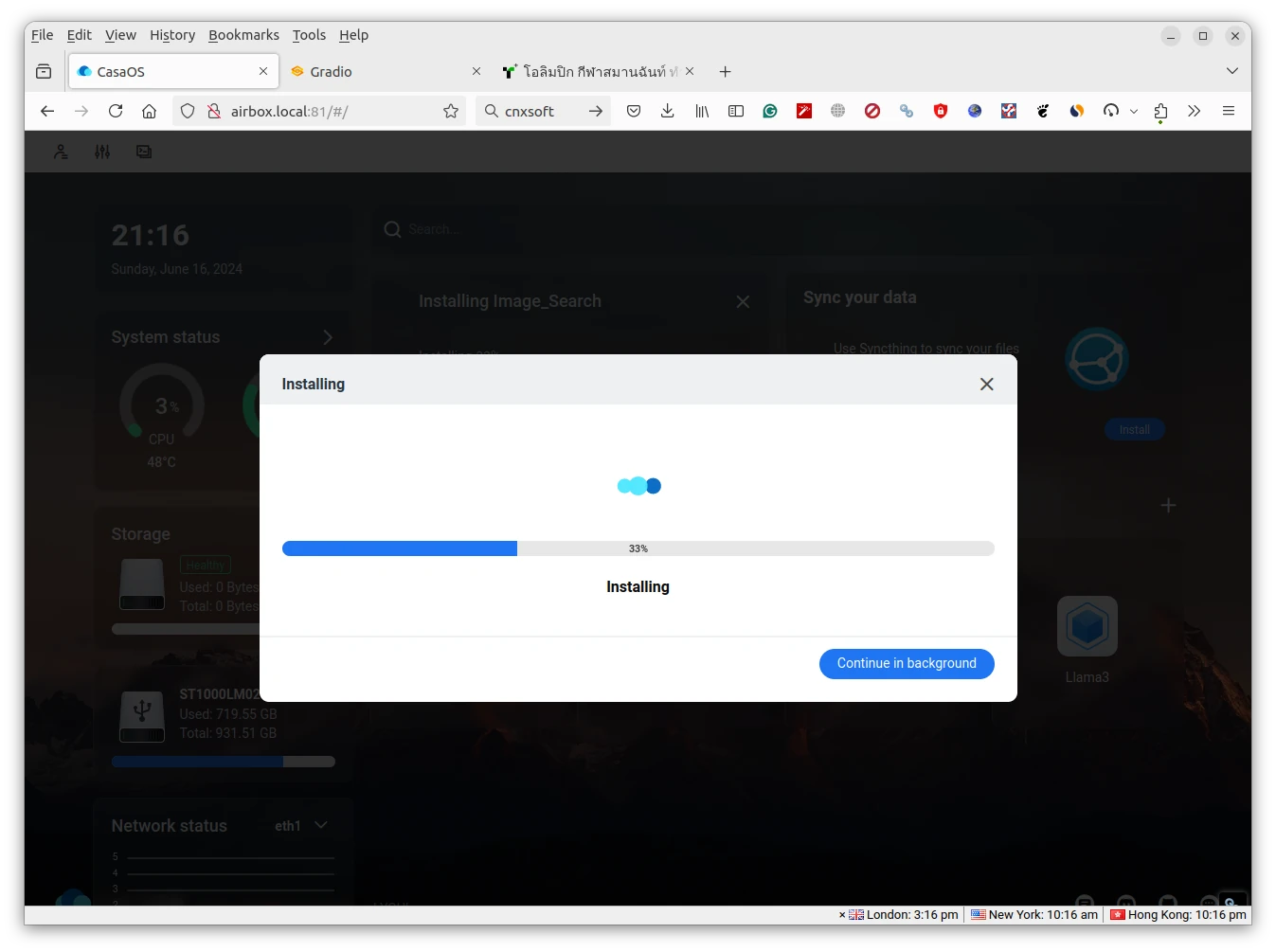
Task: Click the tracking protection shield icon
Action: pos(188,111)
